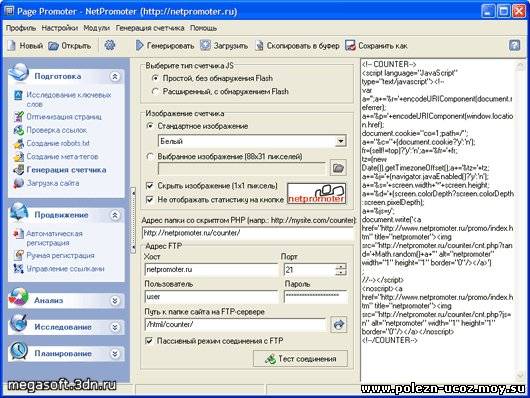Screen dimensions: 530x398
Task: Click the FTP site folder path field
Action: coord(236,324)
